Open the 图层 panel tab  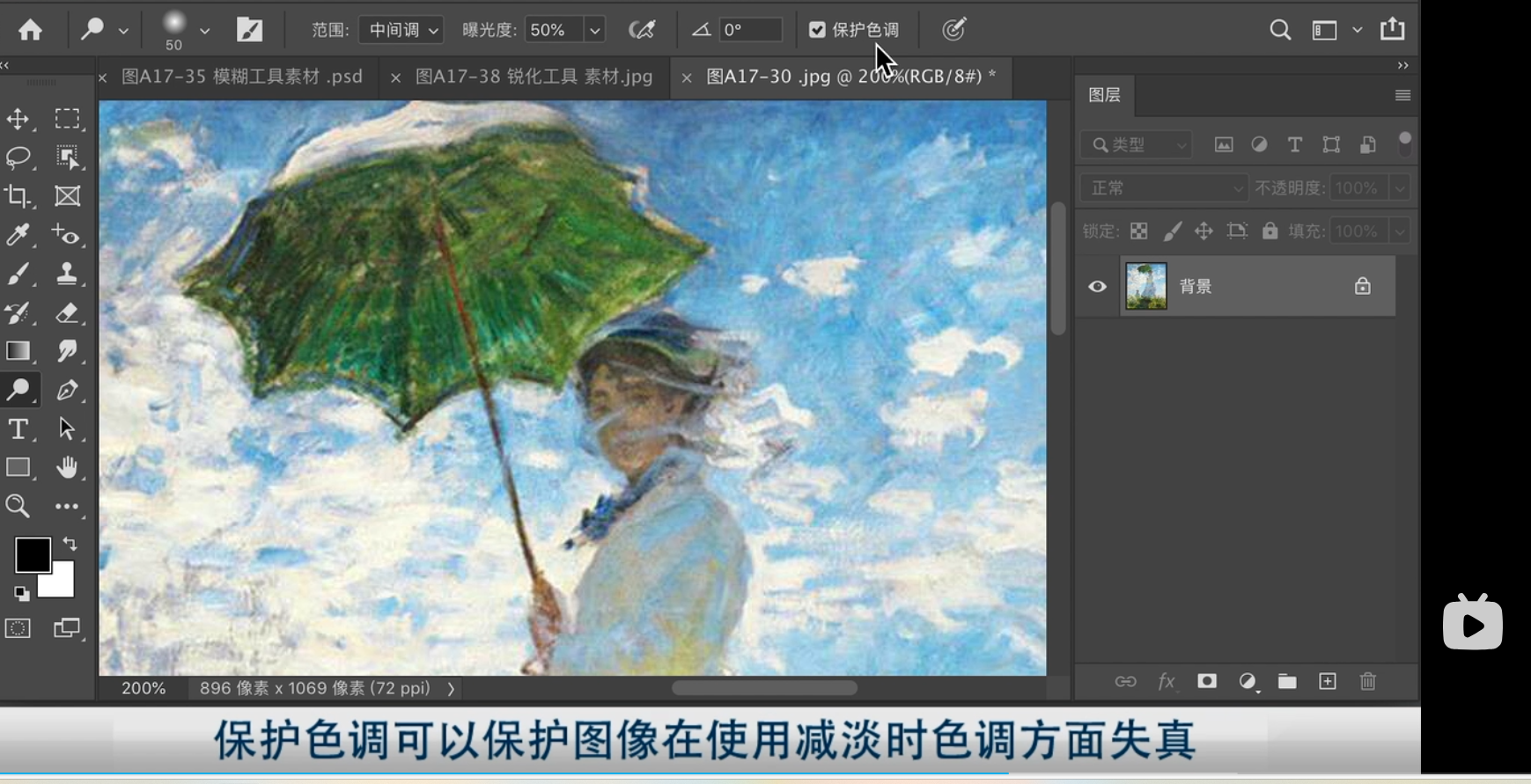coord(1104,95)
